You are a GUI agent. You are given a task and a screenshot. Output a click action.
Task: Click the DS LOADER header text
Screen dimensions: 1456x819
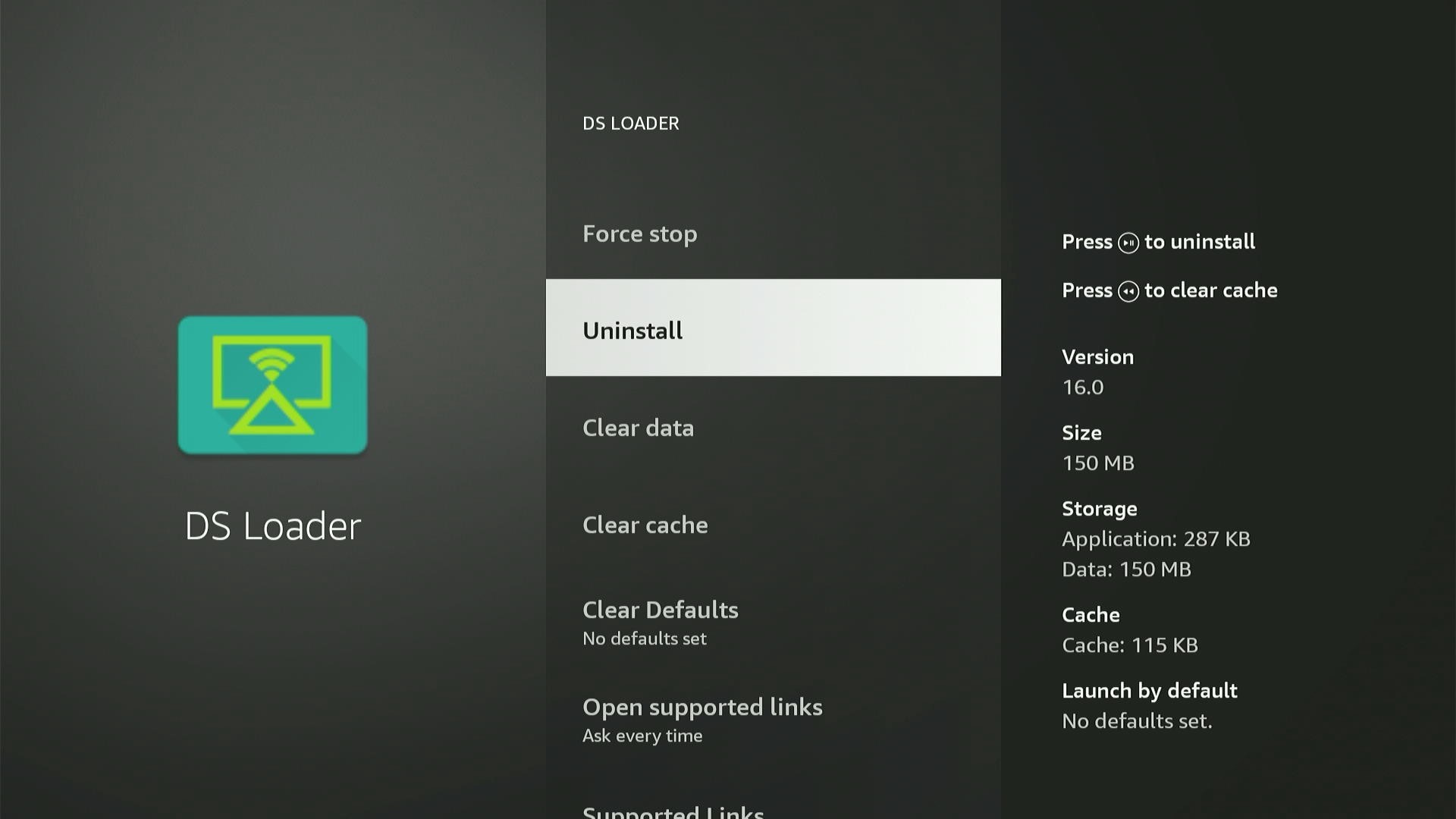click(x=631, y=123)
